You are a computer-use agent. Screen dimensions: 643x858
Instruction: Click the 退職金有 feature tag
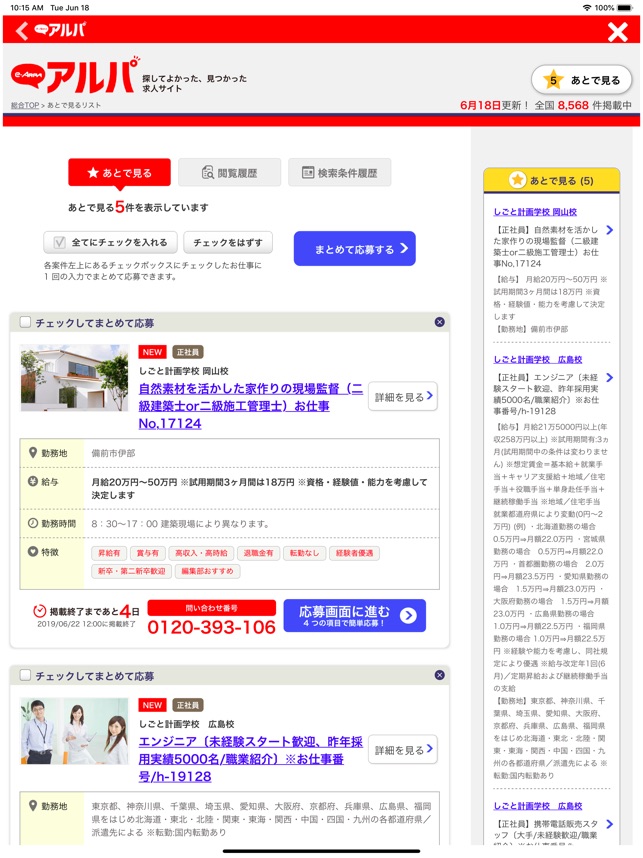coord(258,553)
